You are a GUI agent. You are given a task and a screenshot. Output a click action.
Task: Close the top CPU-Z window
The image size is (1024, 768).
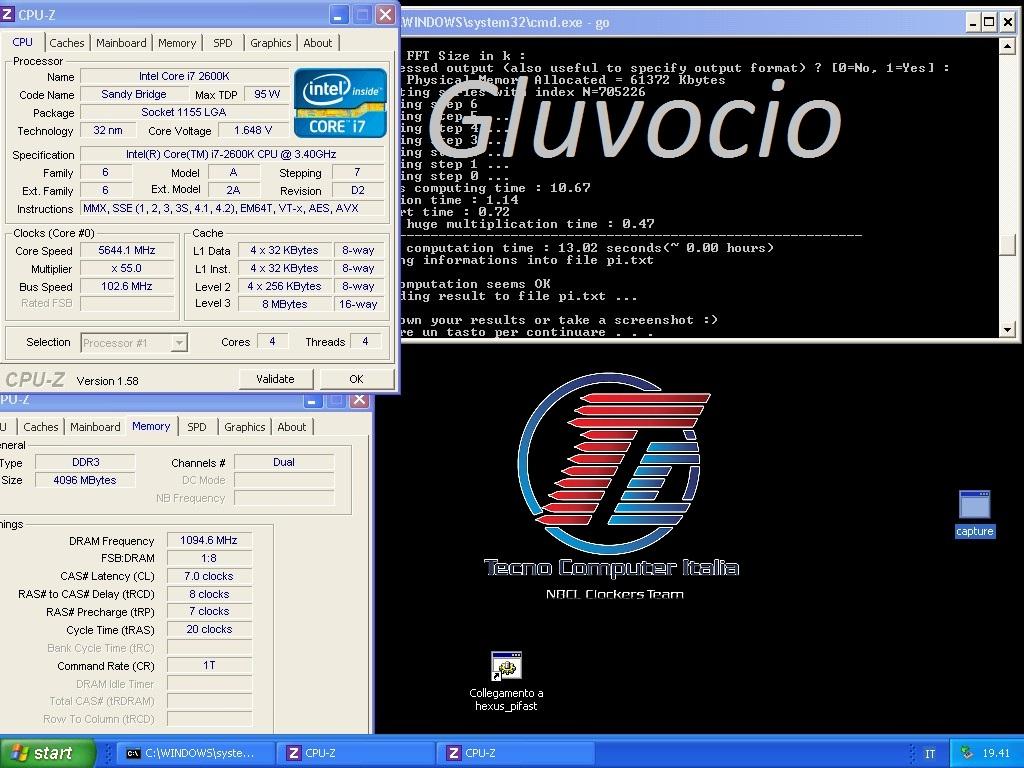click(385, 15)
